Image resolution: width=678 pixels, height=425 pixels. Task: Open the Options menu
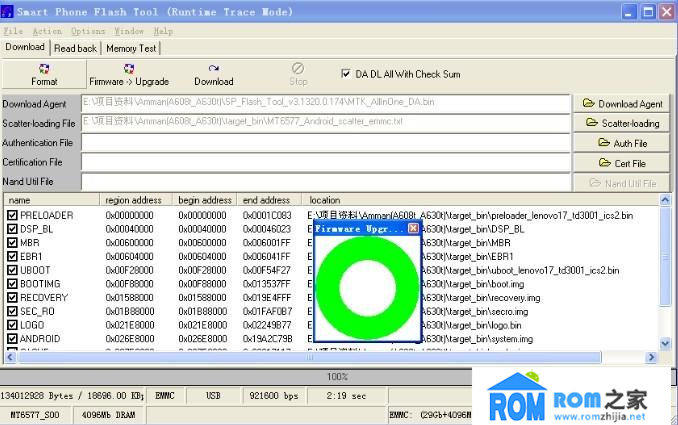(88, 31)
